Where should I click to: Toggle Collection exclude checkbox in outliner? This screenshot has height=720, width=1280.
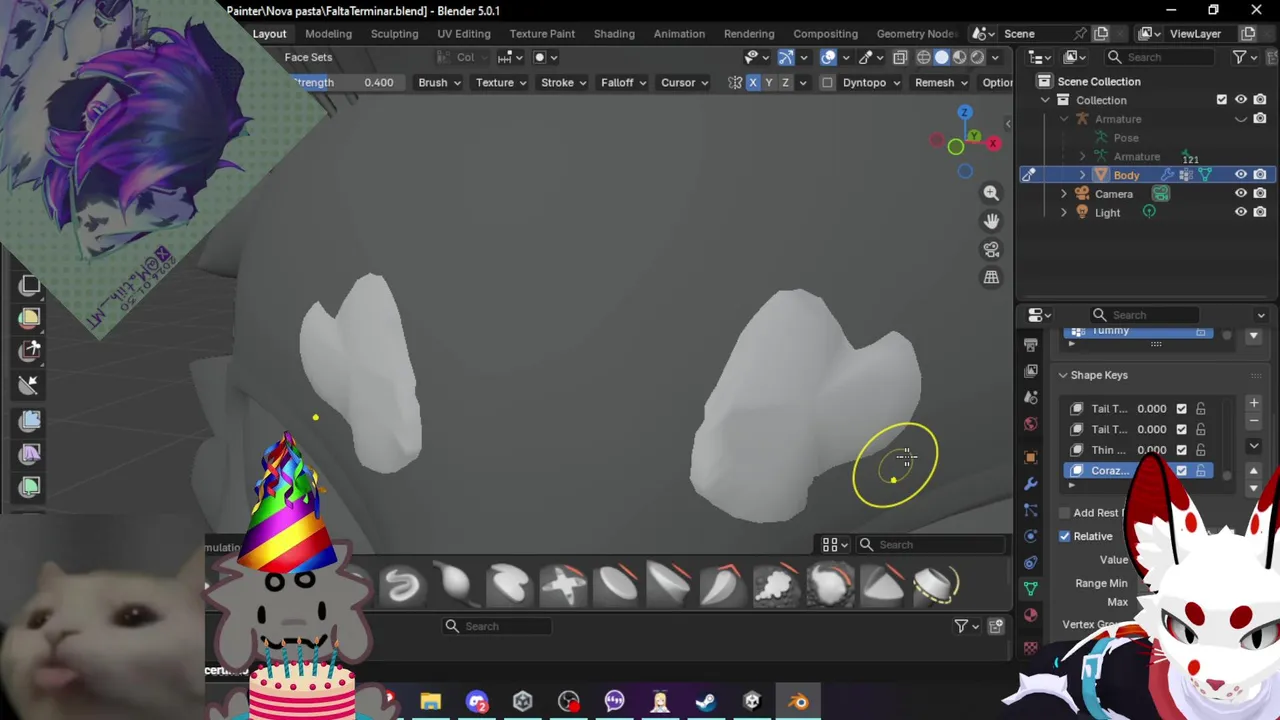click(1221, 100)
